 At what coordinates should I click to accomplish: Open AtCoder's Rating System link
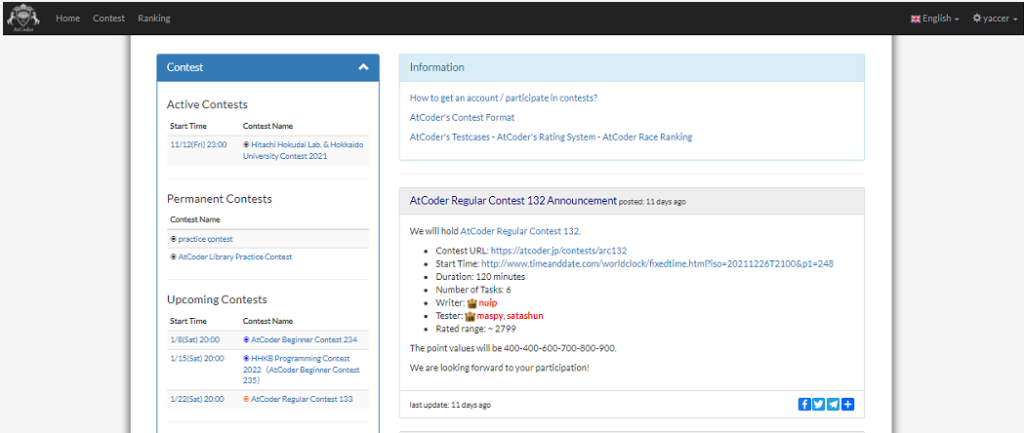tap(546, 137)
